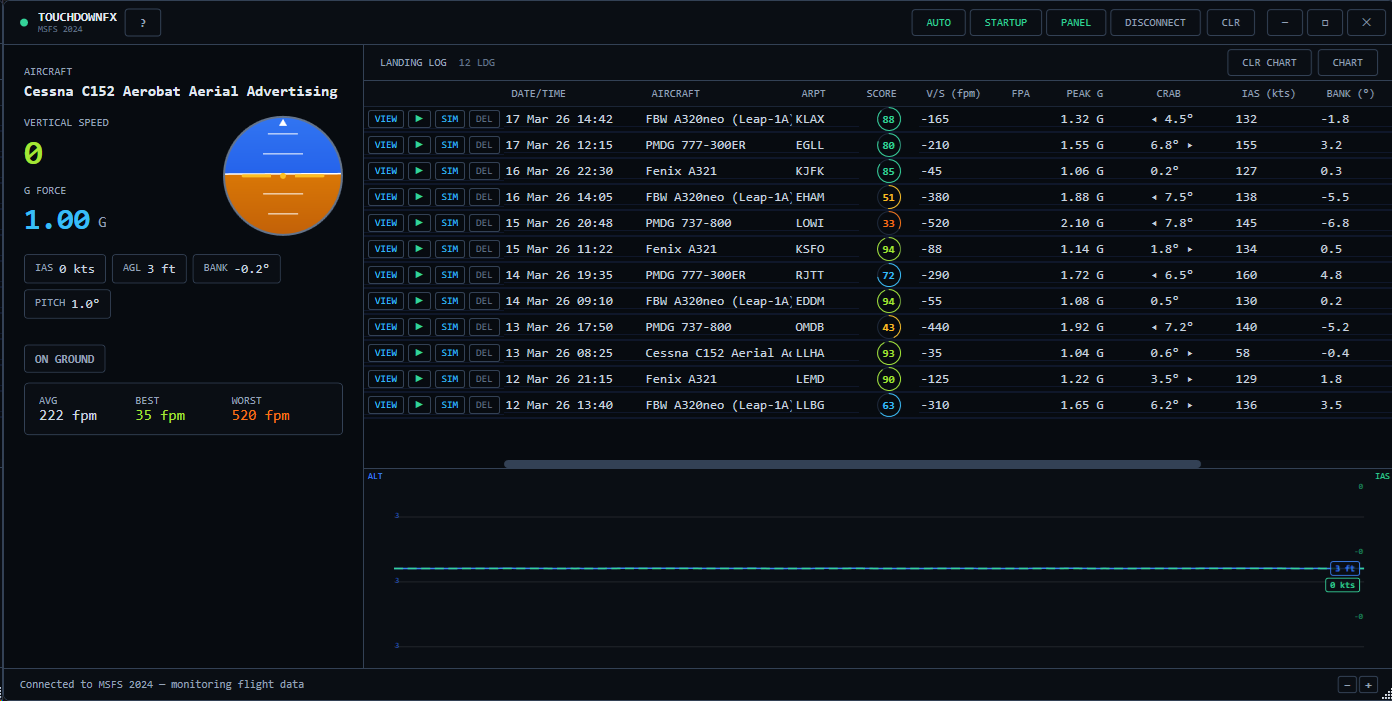Toggle STARTUP launch option

[1006, 22]
